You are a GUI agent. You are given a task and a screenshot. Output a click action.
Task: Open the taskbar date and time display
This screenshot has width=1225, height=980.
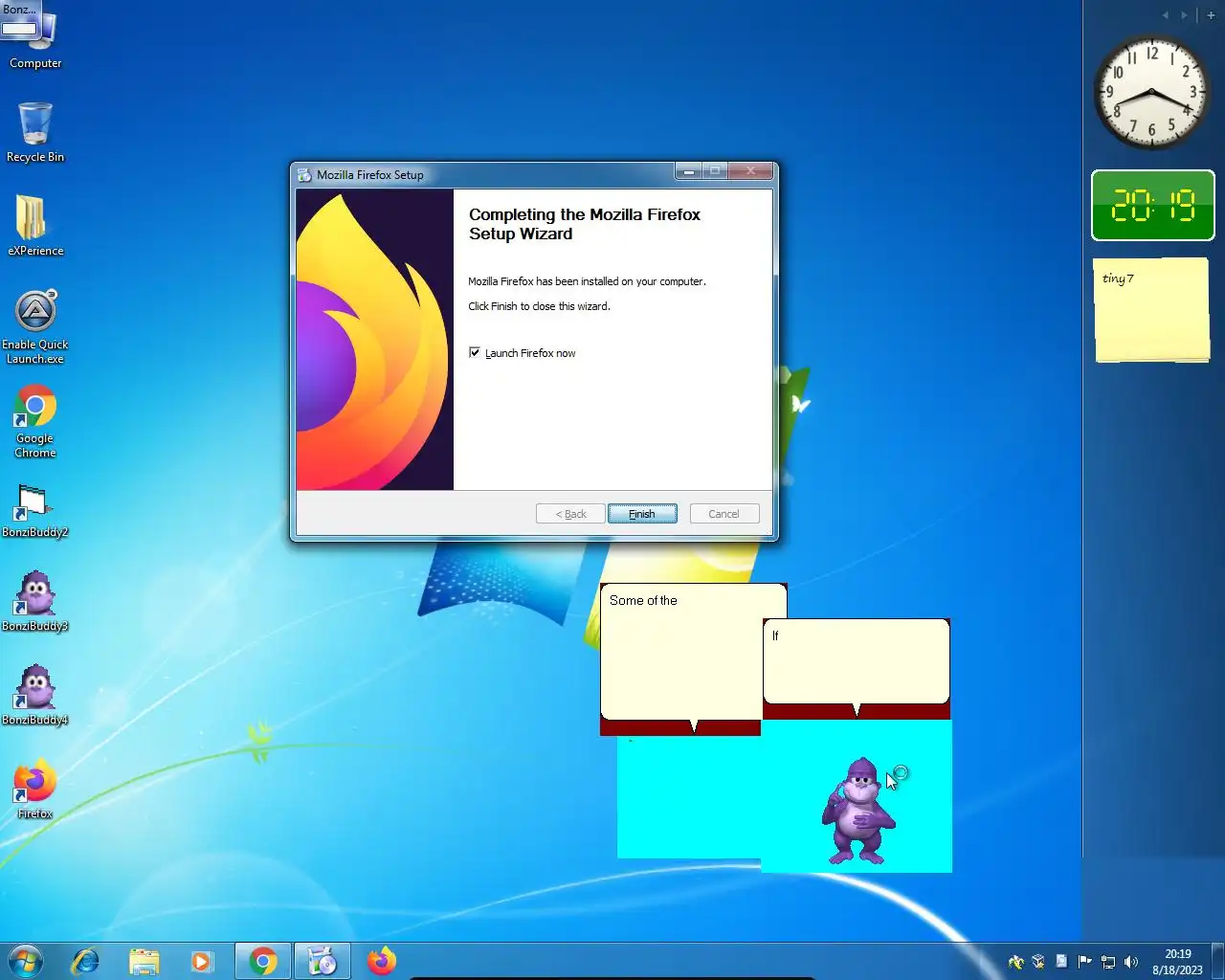point(1178,962)
